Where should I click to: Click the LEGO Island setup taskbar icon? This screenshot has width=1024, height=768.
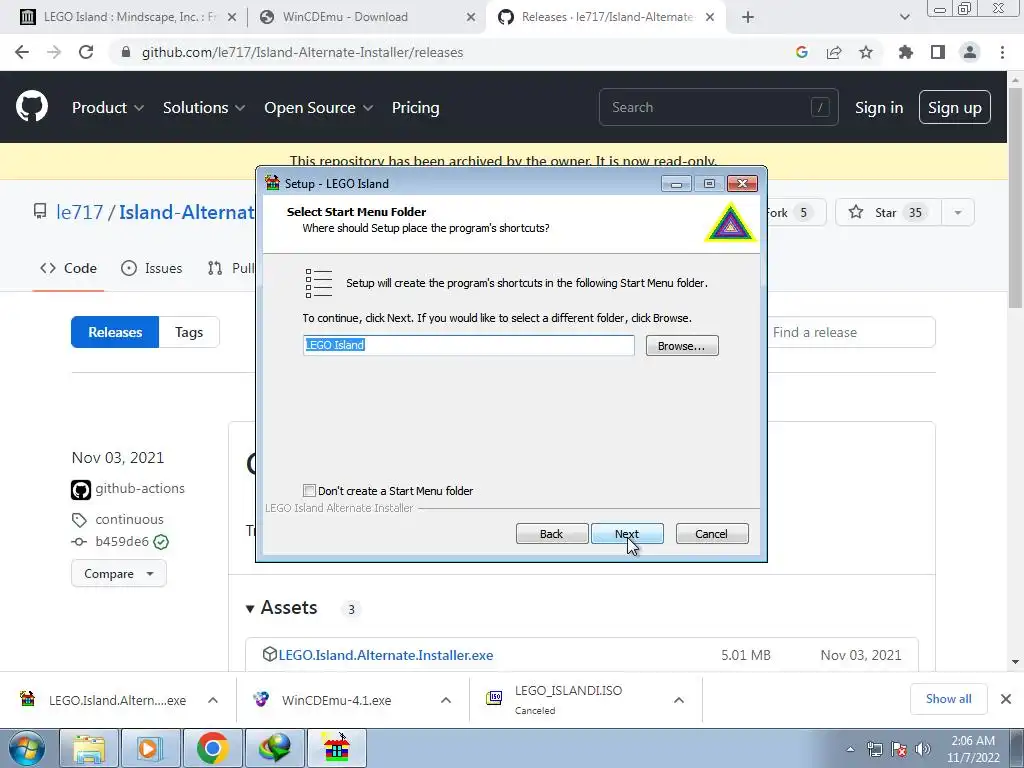(337, 748)
